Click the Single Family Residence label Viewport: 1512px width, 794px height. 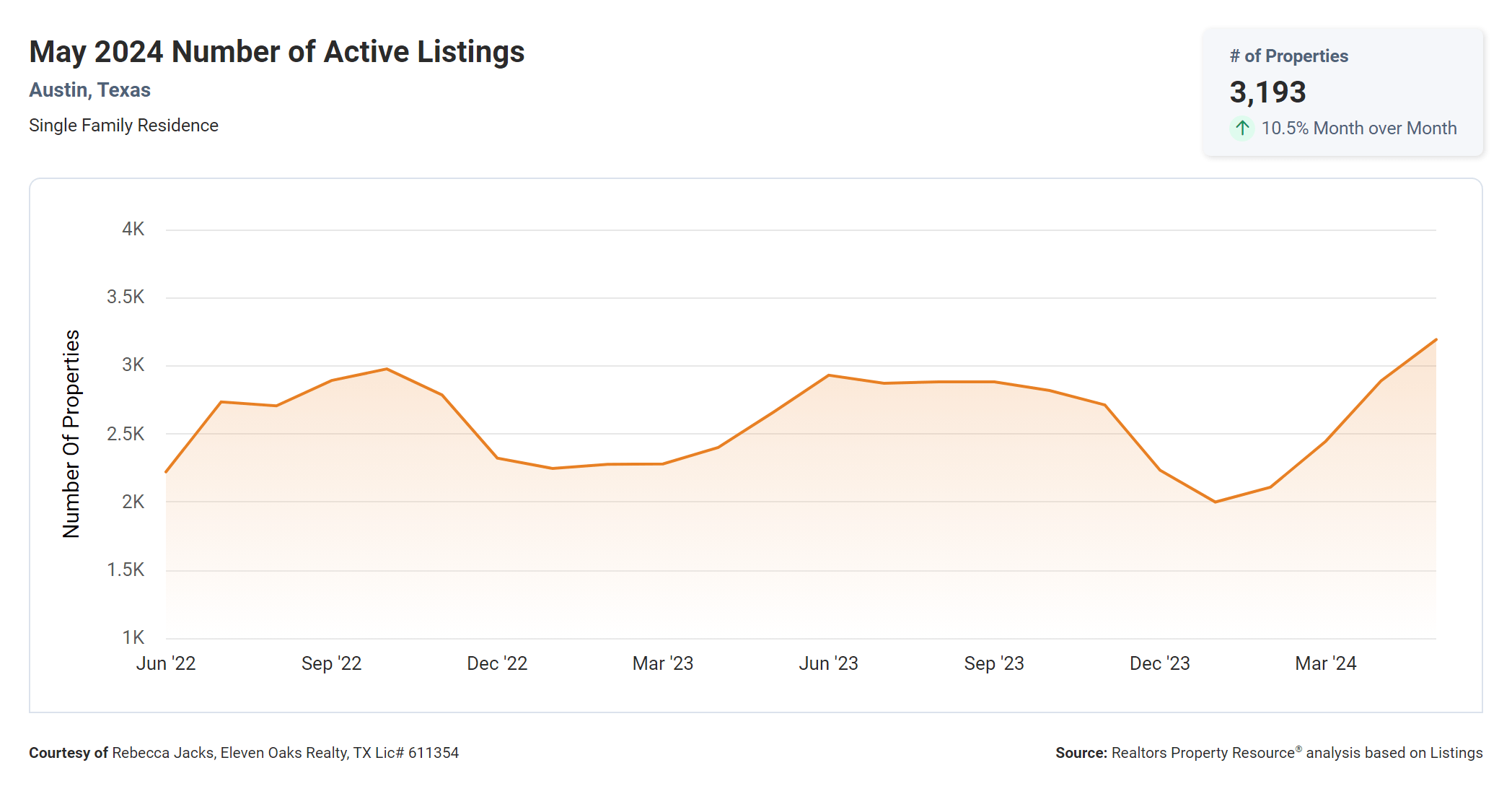tap(123, 126)
